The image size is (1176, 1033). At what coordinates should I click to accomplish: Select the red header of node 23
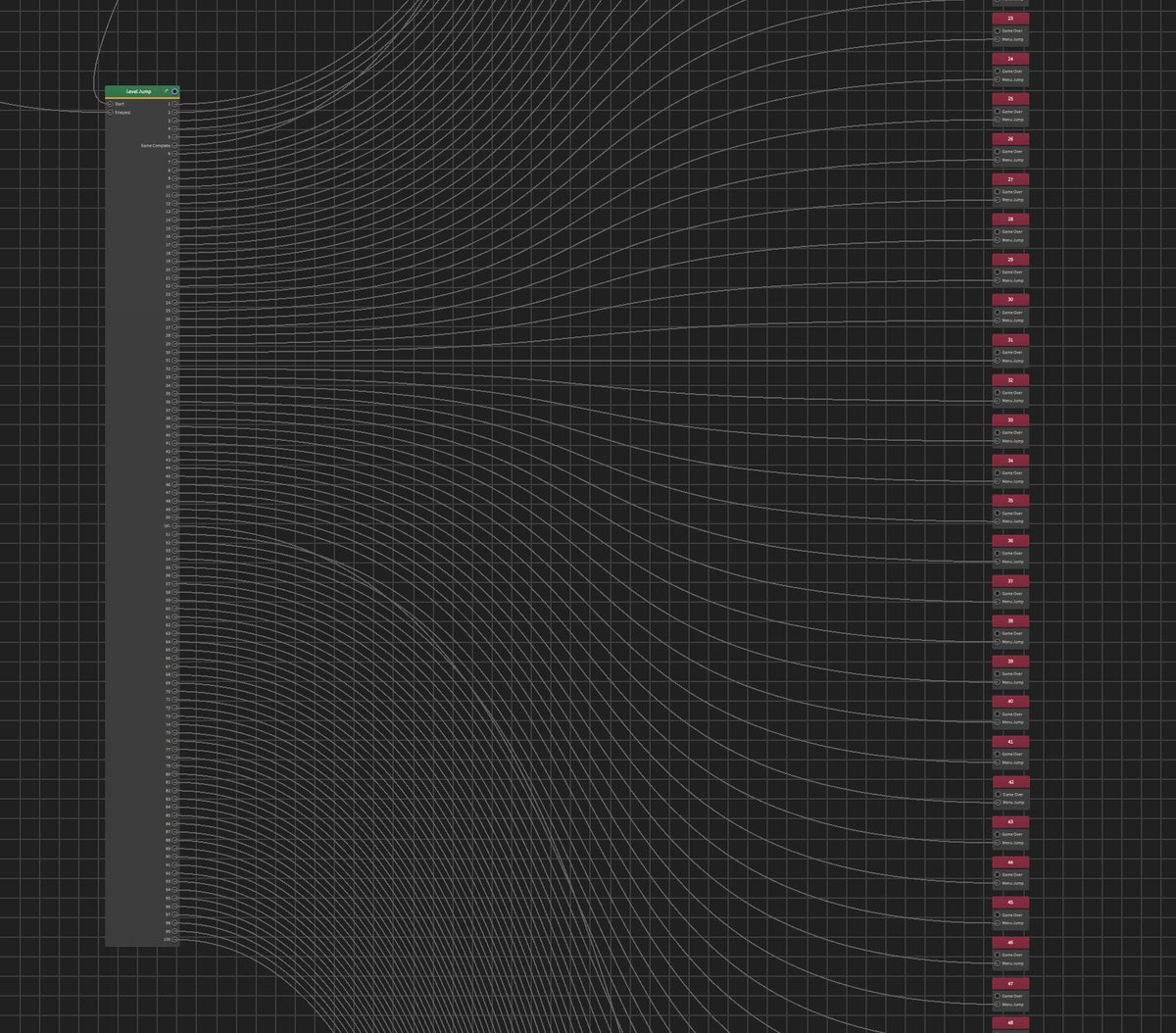coord(1010,18)
